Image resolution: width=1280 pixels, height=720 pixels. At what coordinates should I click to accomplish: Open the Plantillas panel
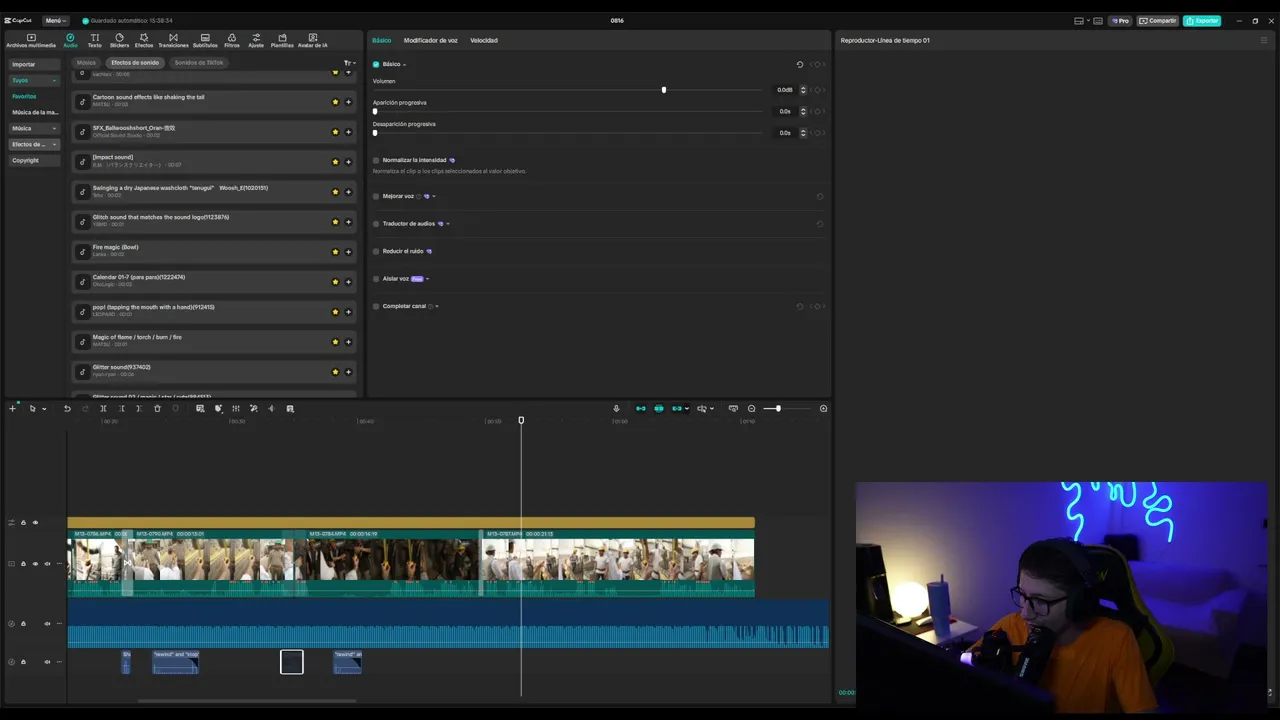[282, 40]
